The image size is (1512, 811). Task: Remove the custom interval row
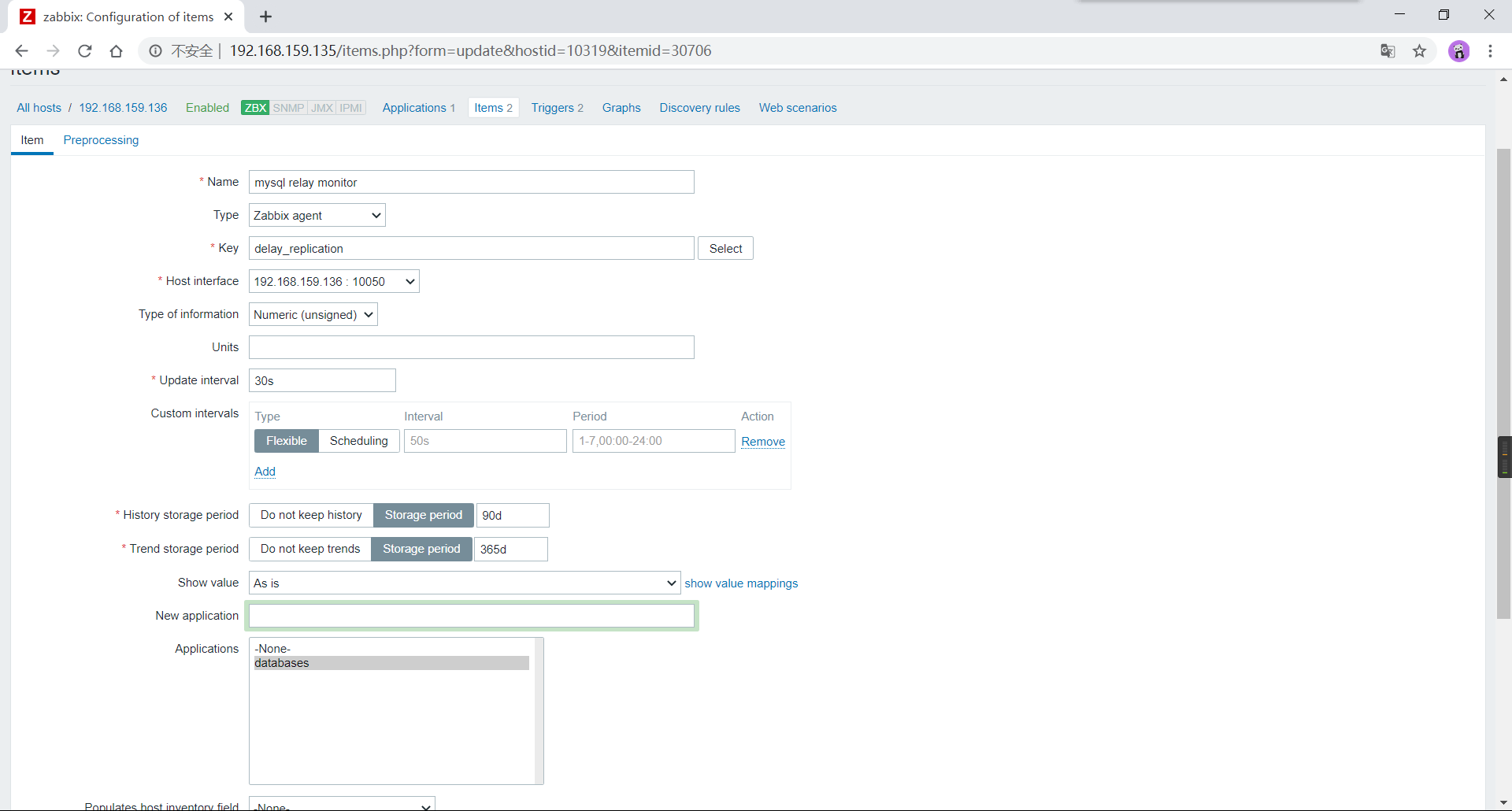coord(763,442)
